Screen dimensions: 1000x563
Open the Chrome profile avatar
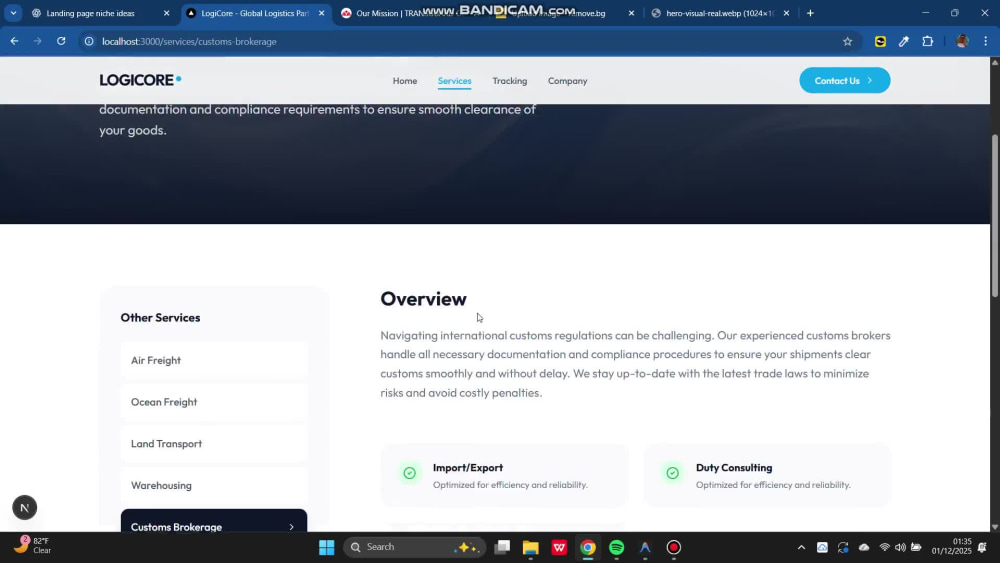[962, 41]
